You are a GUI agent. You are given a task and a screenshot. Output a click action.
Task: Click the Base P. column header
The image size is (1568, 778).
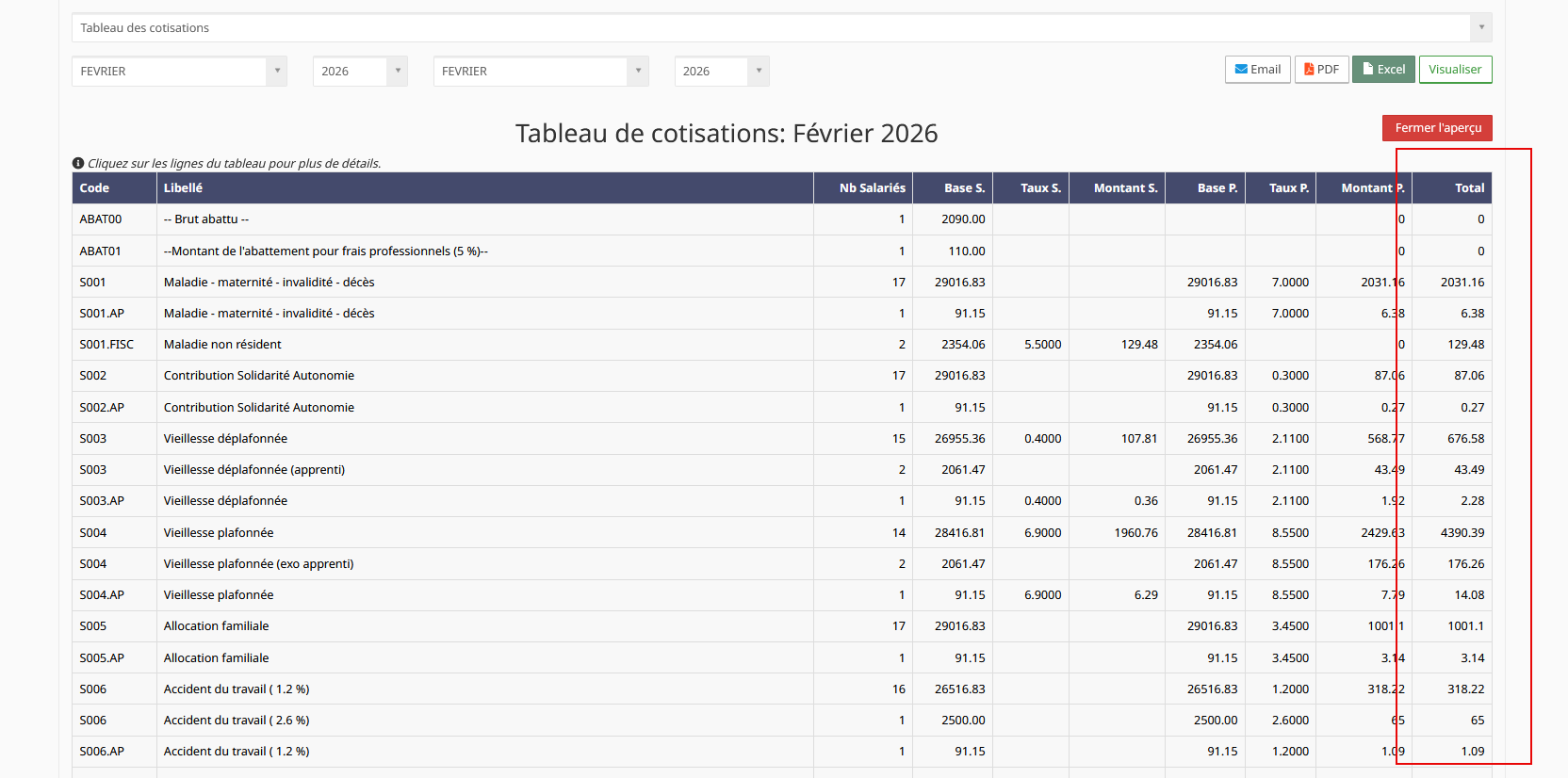click(1205, 188)
